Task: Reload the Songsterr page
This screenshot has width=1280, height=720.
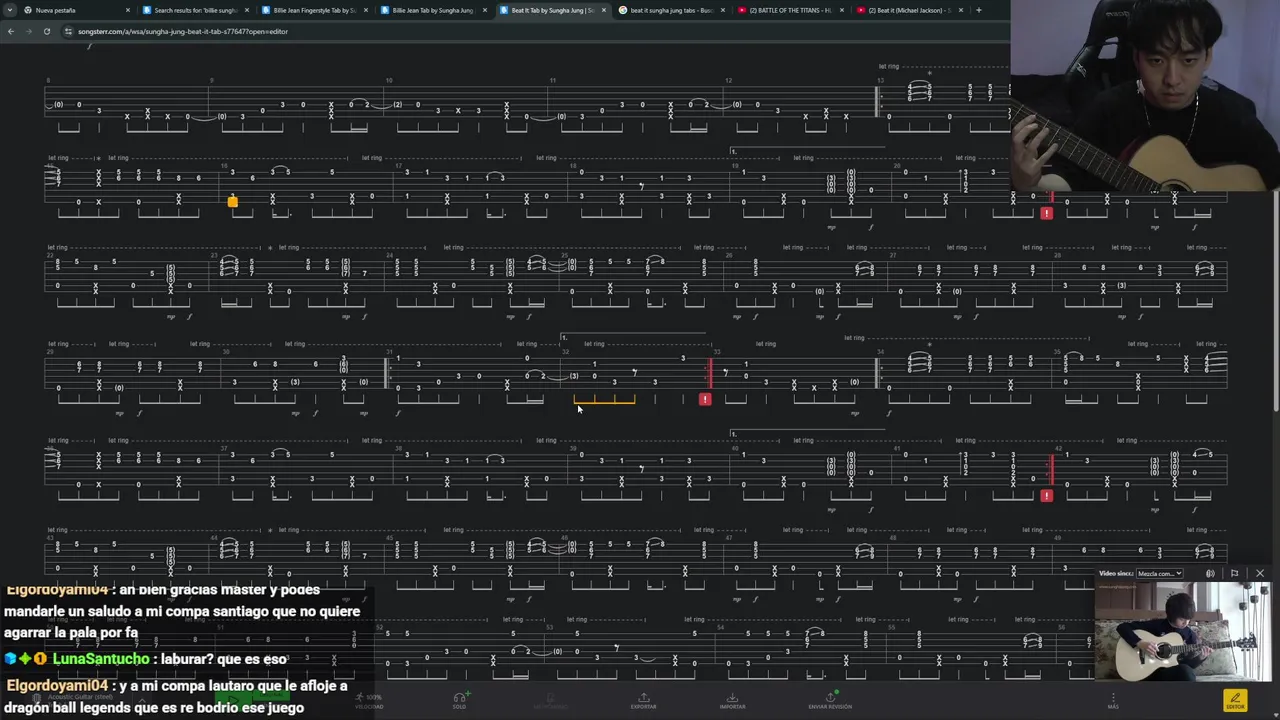Action: 46,31
